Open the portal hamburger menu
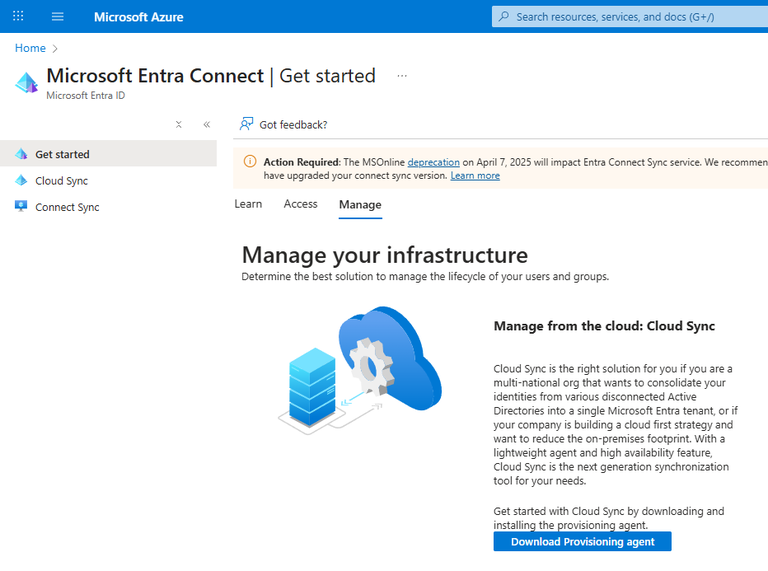 (x=57, y=17)
